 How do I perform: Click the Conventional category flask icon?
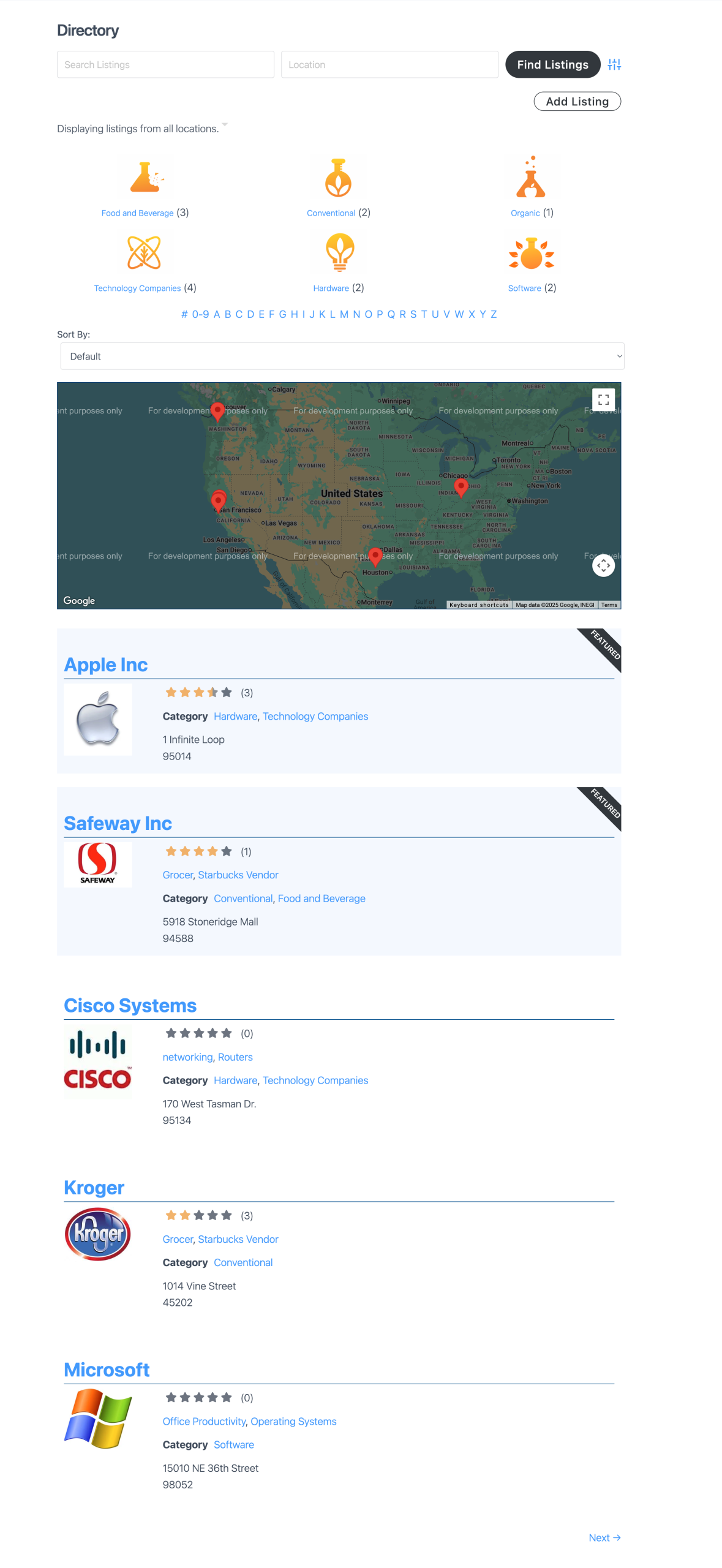tap(338, 178)
